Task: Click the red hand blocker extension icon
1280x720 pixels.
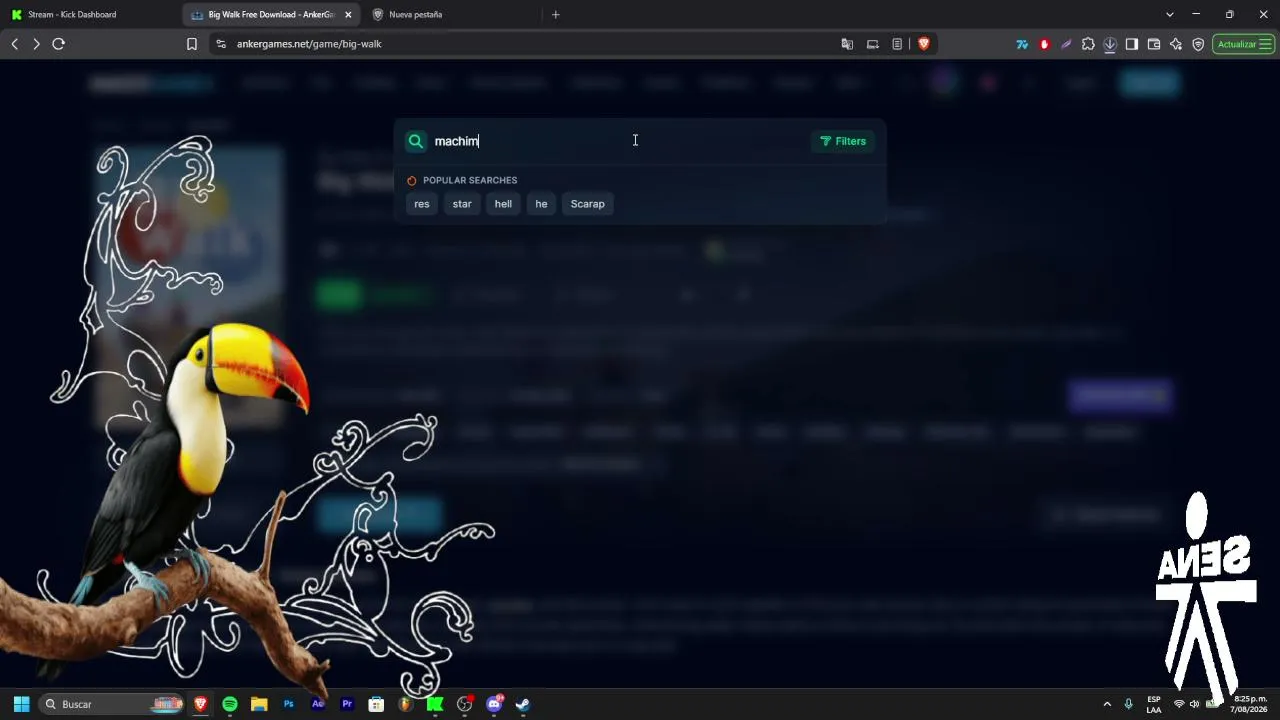Action: (1044, 44)
